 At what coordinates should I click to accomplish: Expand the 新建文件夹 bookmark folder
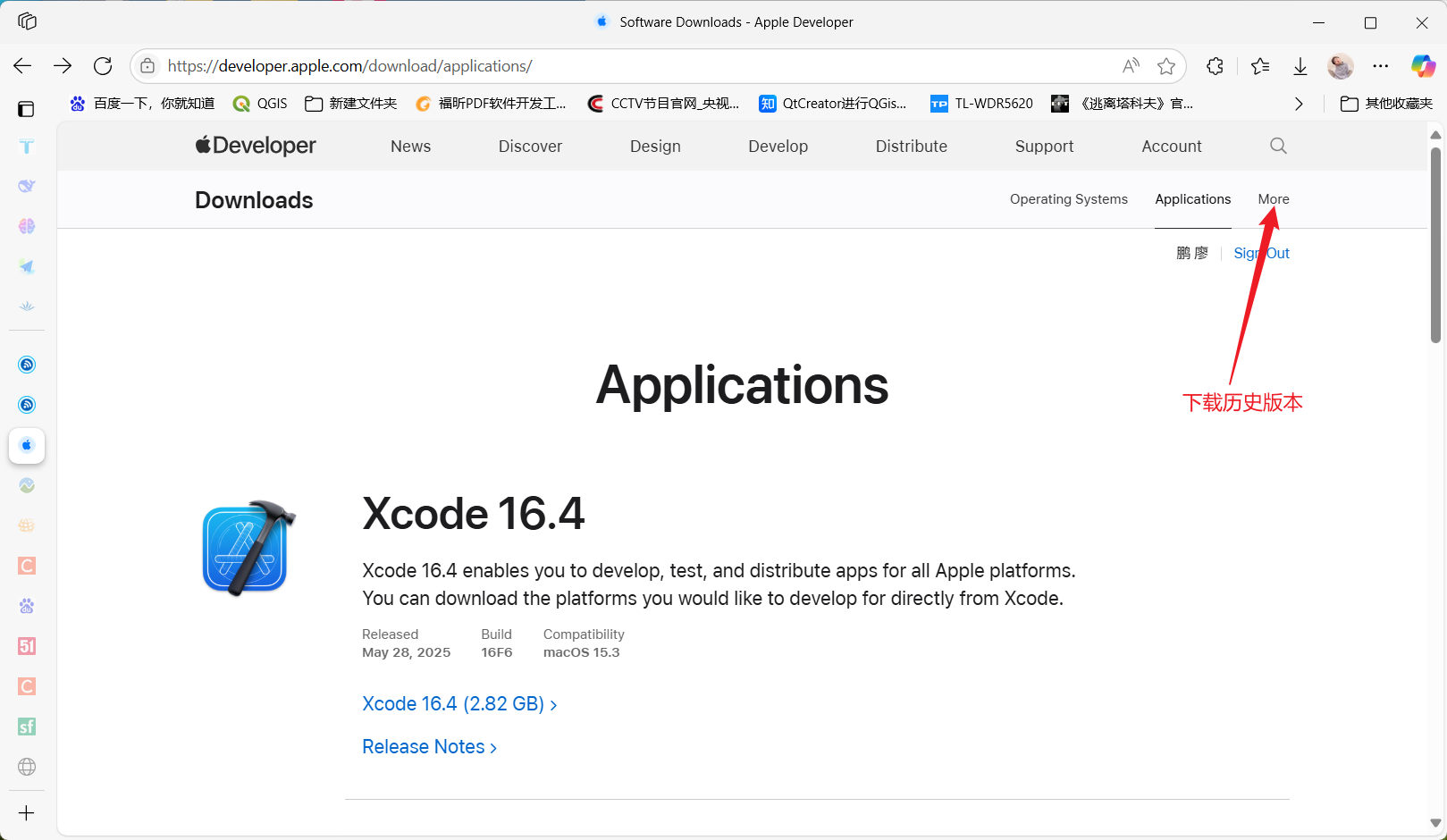click(351, 104)
